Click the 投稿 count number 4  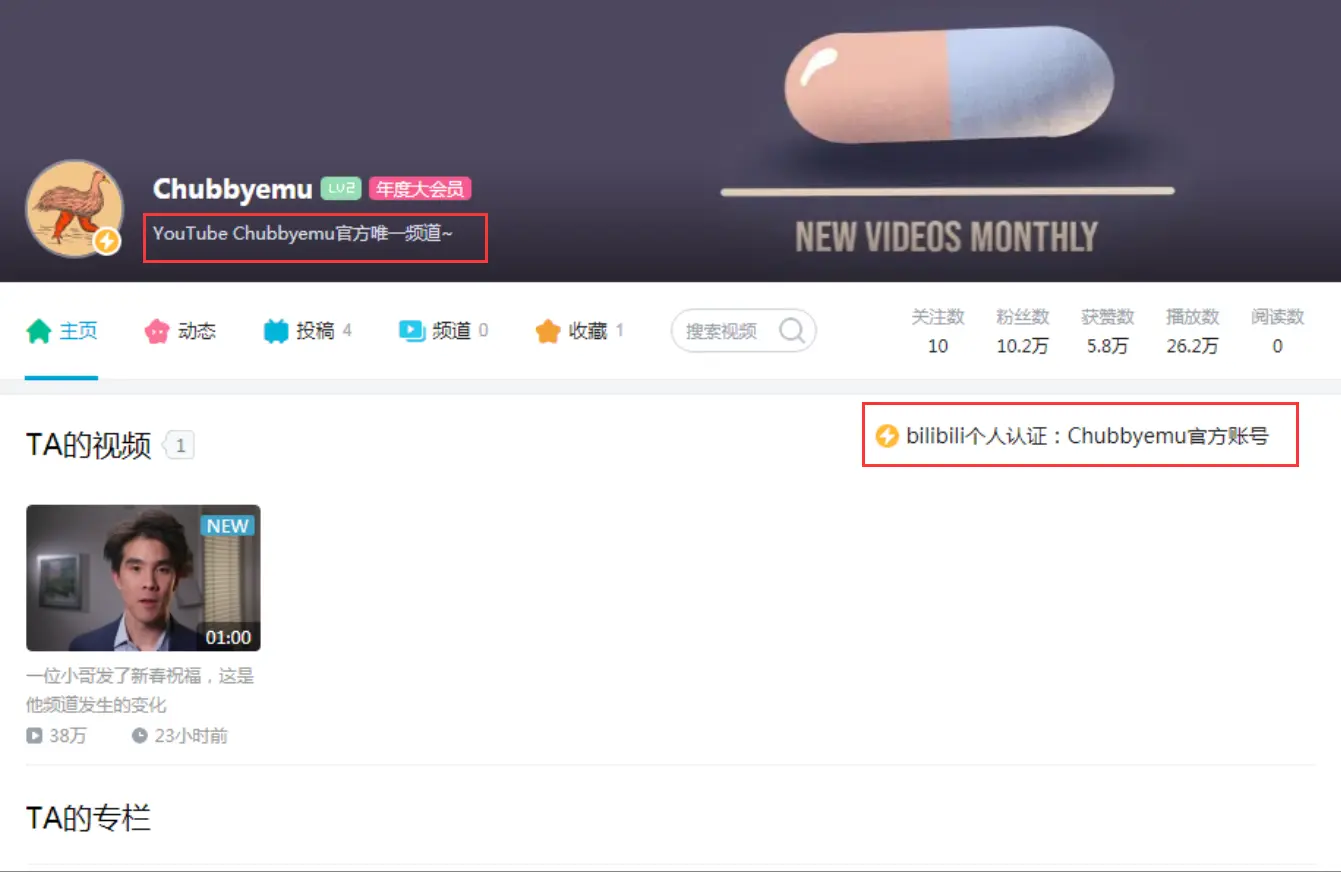[x=347, y=330]
